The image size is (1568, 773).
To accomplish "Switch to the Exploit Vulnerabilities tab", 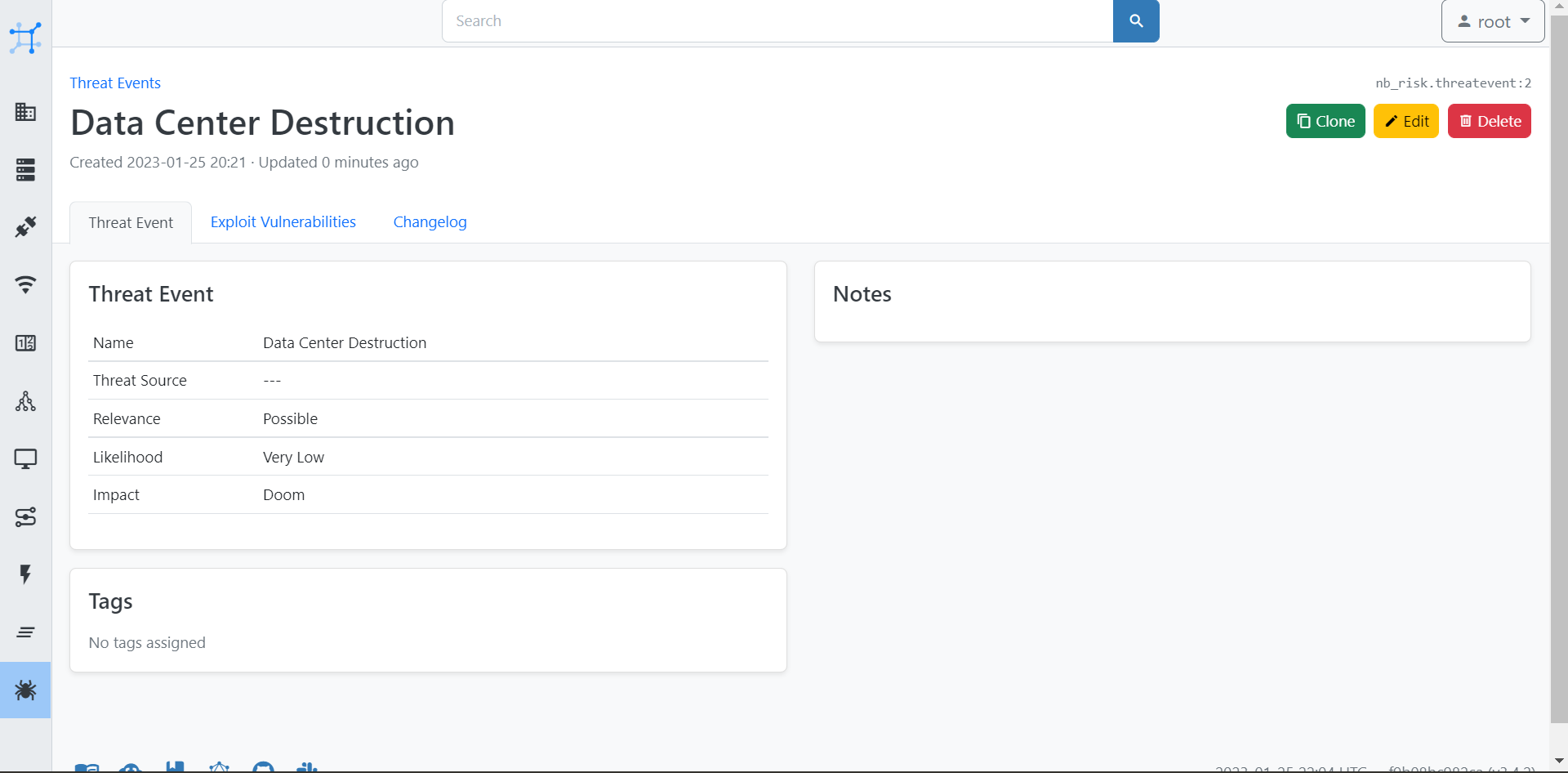I will pos(283,222).
